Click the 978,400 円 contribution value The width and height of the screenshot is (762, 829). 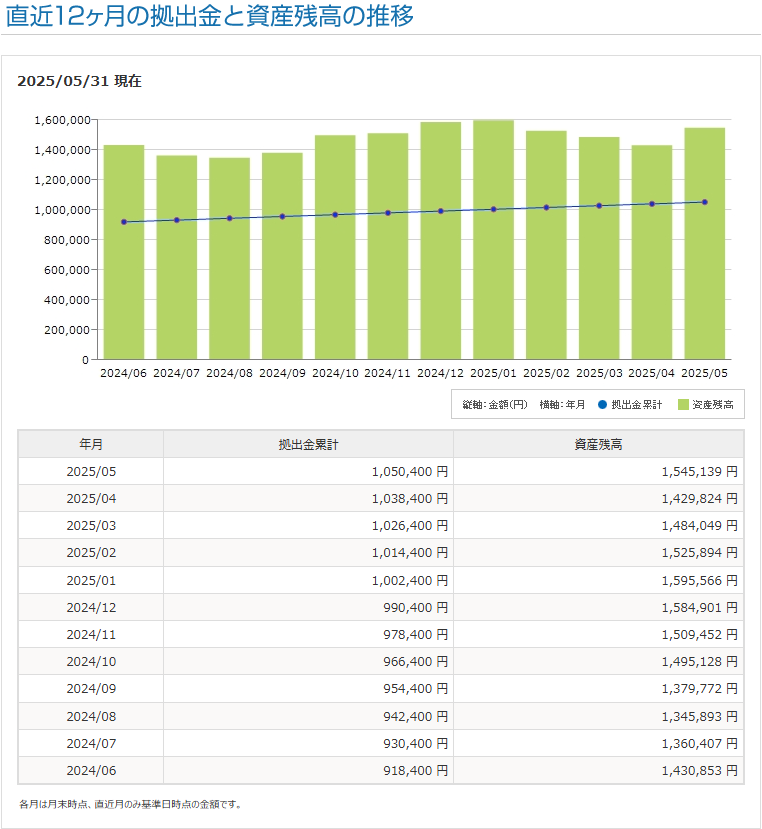pos(416,634)
